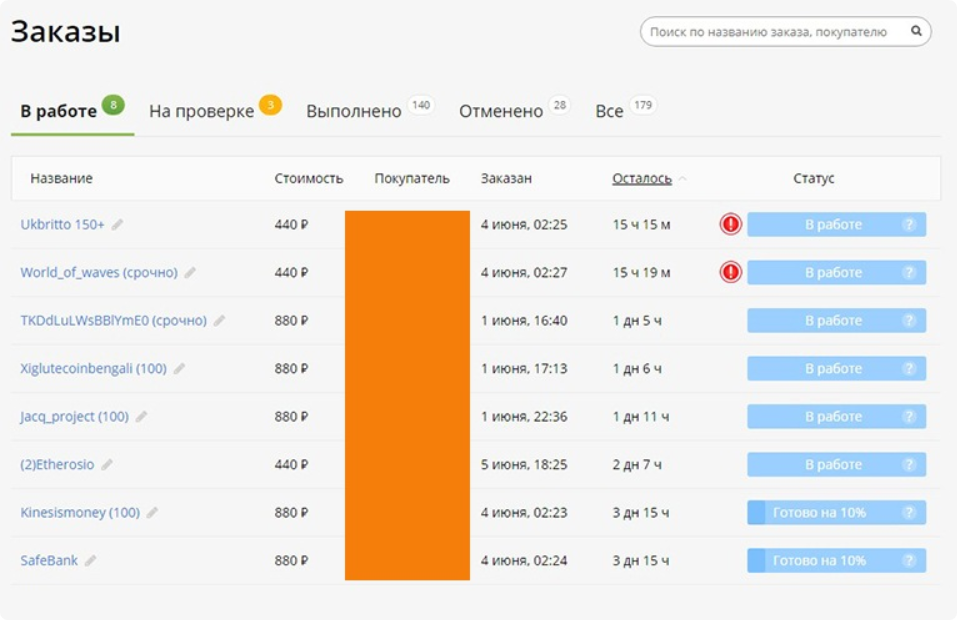
Task: Click help question mark in SafeBank status
Action: [x=909, y=561]
